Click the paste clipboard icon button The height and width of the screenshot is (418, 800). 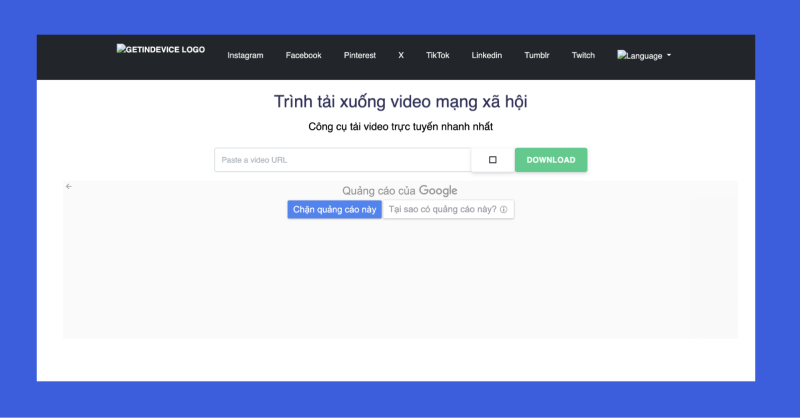[x=493, y=160]
